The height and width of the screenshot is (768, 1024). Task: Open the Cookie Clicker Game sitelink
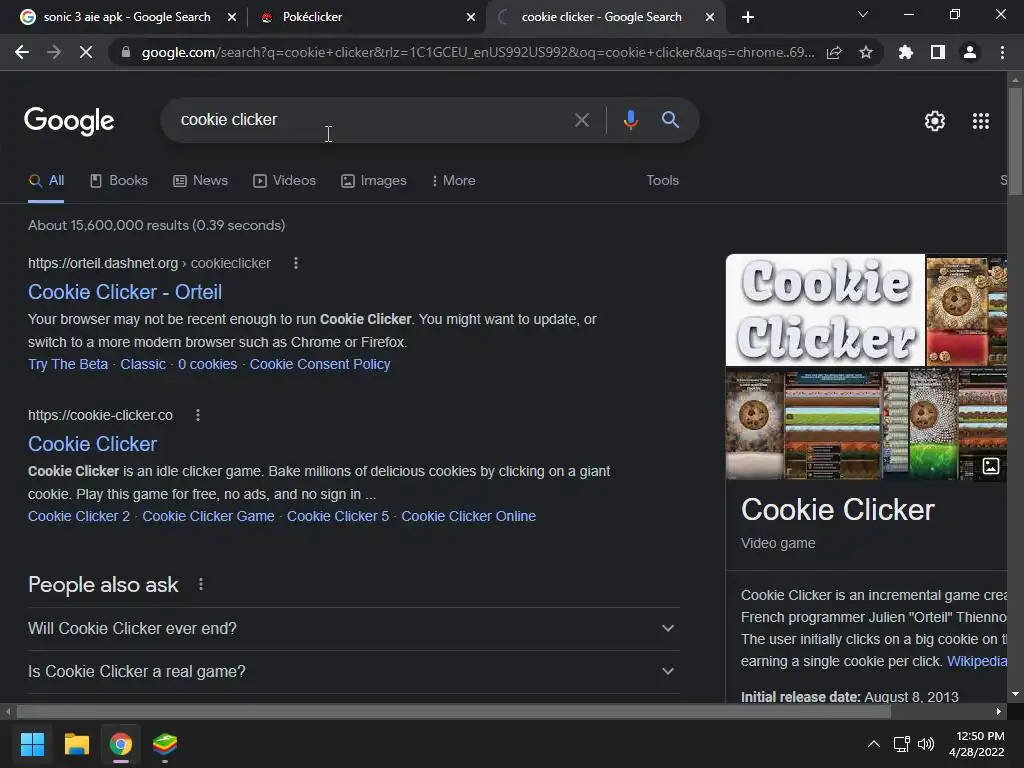(208, 516)
